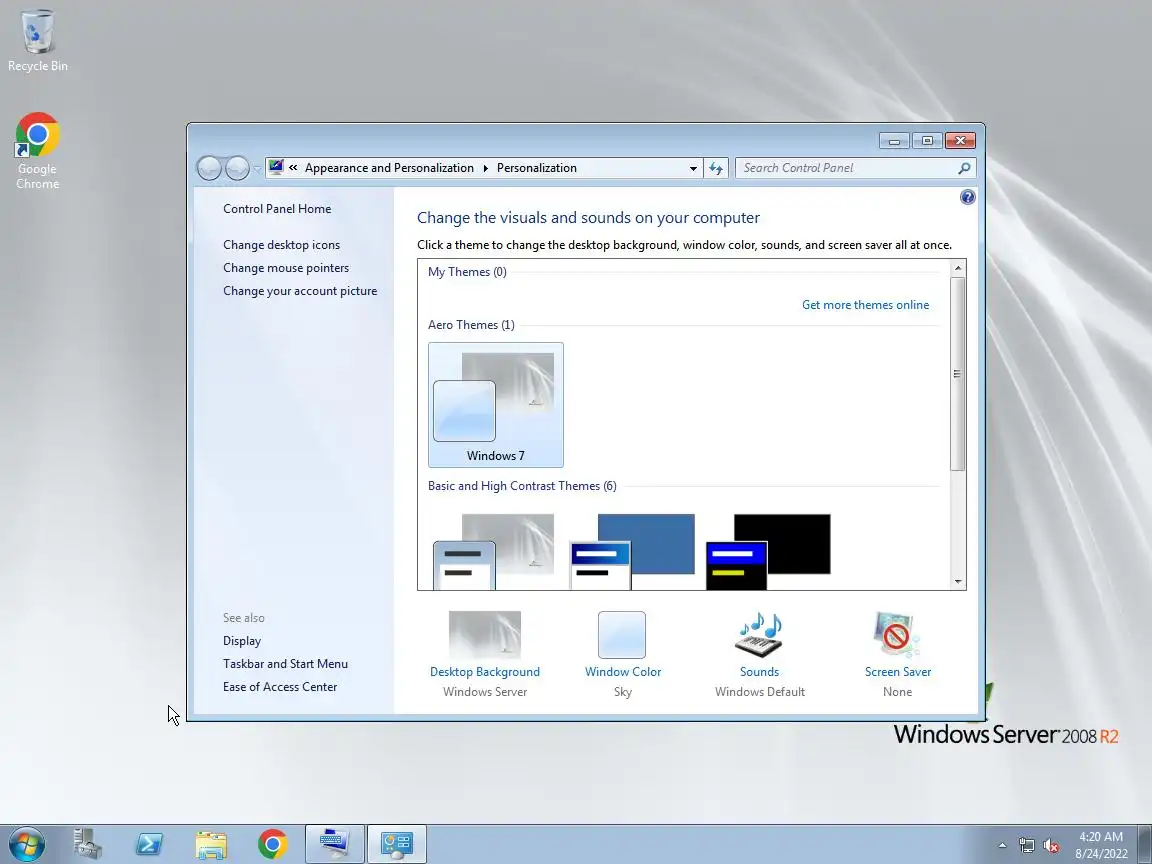1152x864 pixels.
Task: Click the Screen Saver text link
Action: point(898,672)
